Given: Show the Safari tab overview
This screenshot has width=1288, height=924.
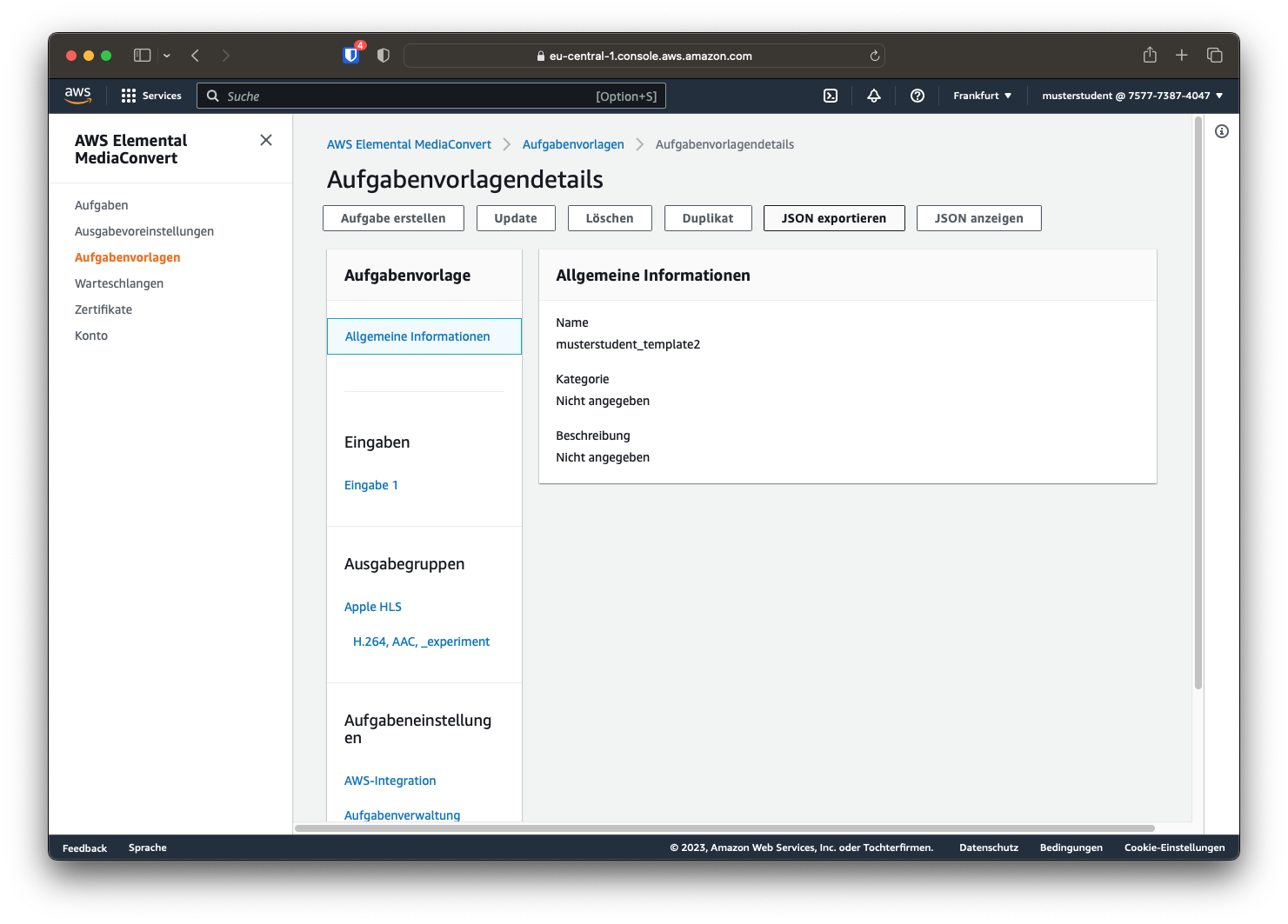Looking at the screenshot, I should click(1215, 56).
